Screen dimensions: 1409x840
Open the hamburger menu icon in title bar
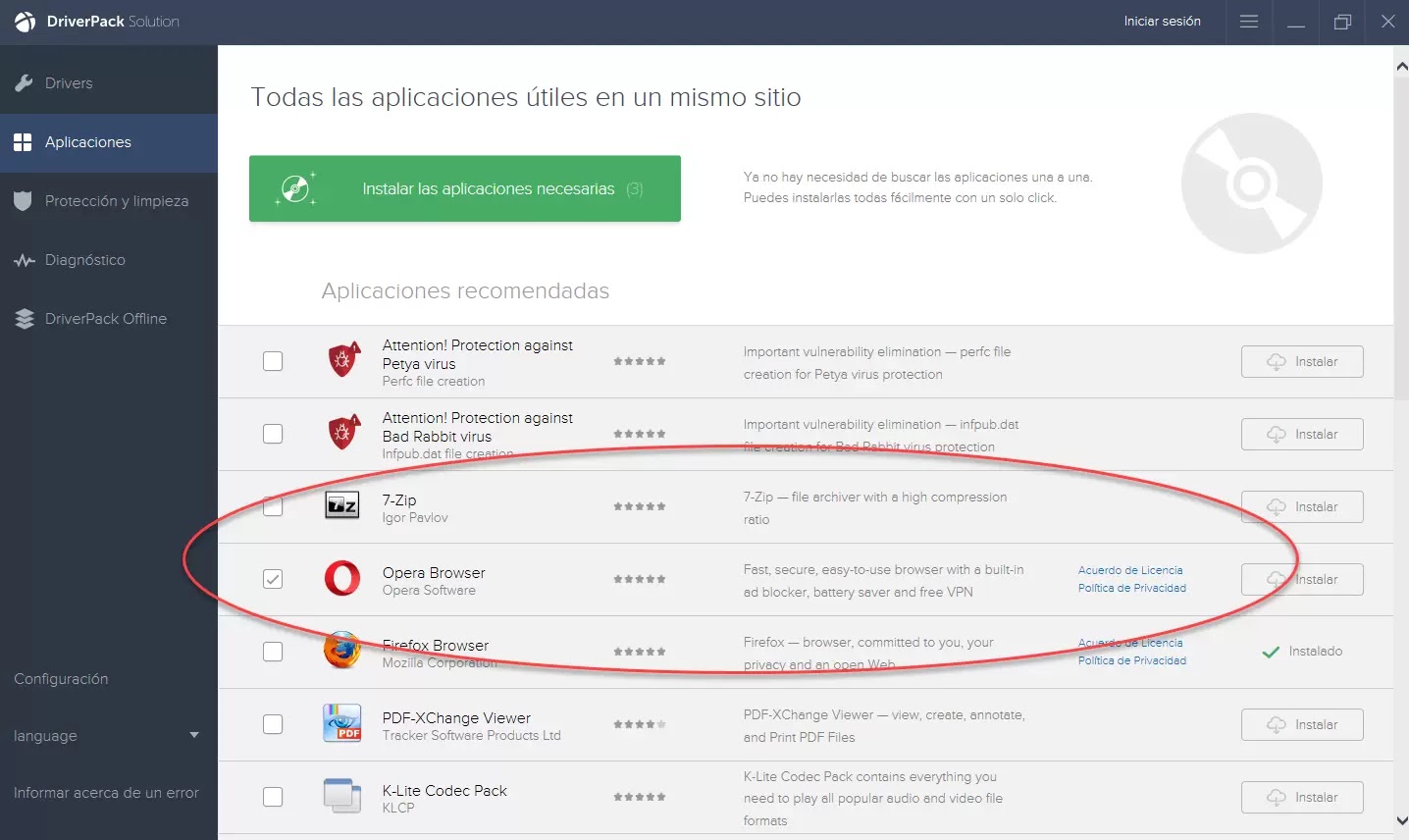coord(1249,22)
